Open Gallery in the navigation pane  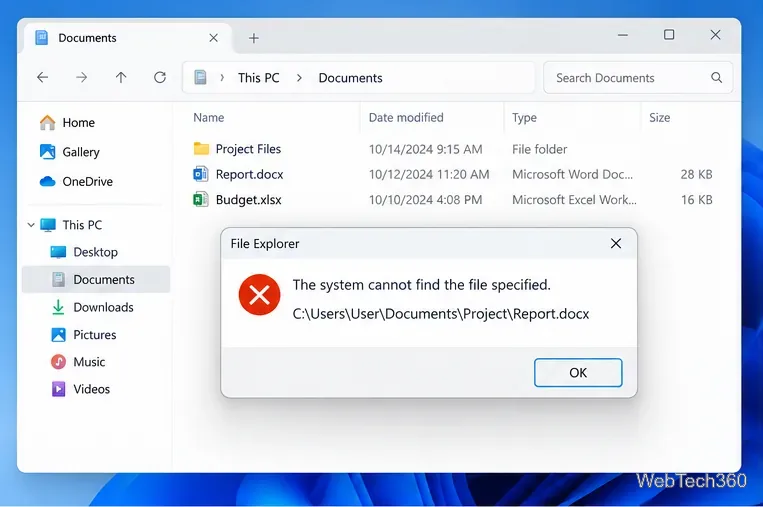coord(81,152)
